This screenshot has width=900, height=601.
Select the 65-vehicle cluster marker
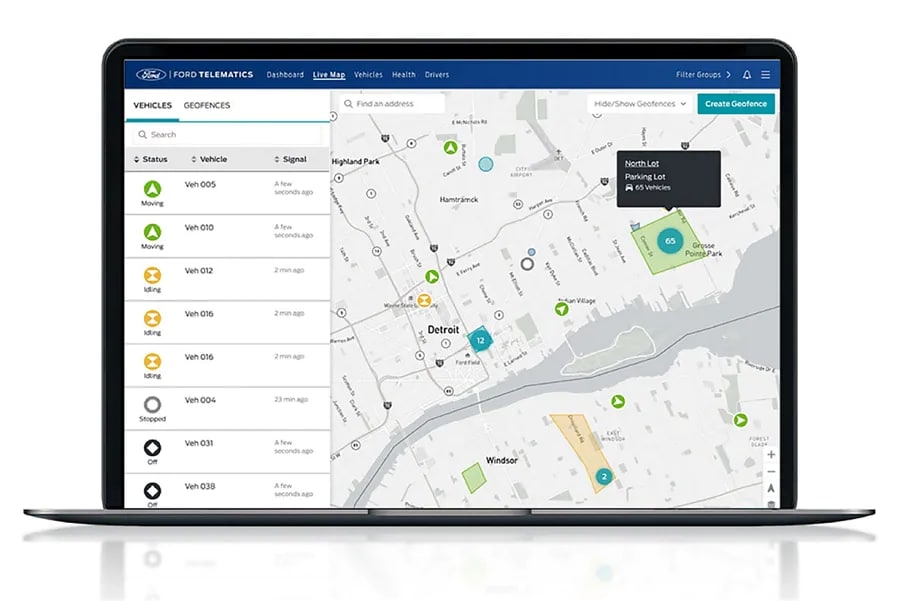coord(670,241)
